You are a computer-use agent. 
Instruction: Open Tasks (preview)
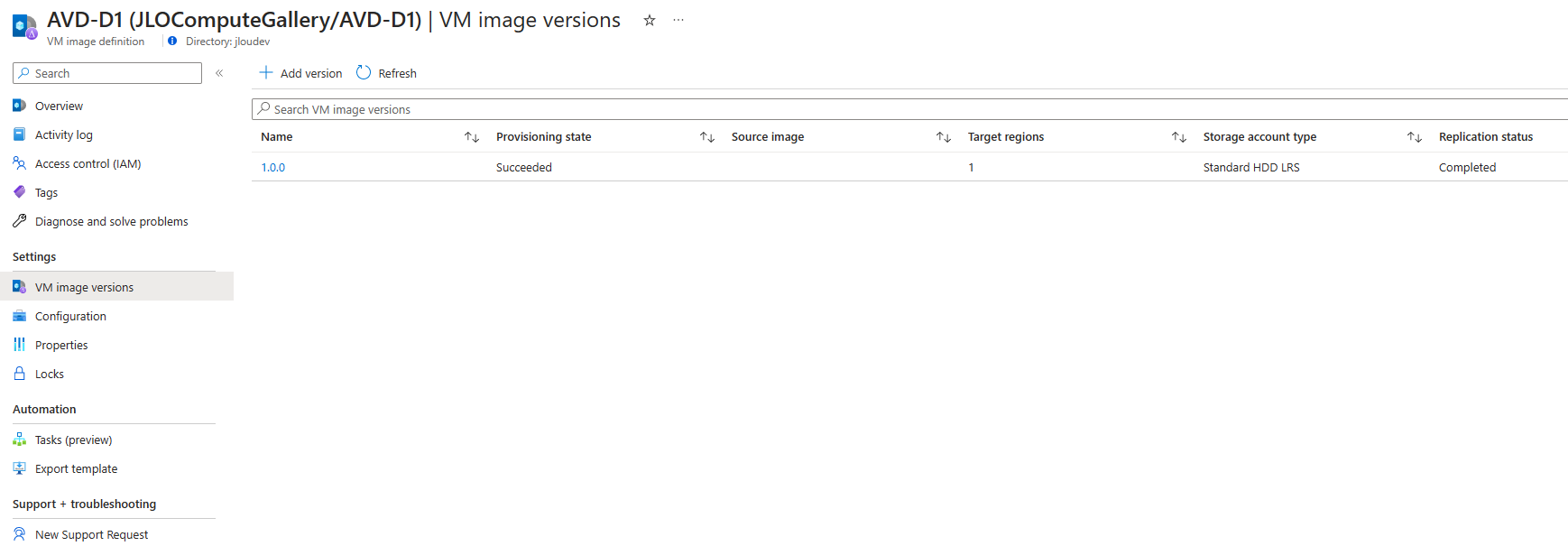[x=74, y=440]
